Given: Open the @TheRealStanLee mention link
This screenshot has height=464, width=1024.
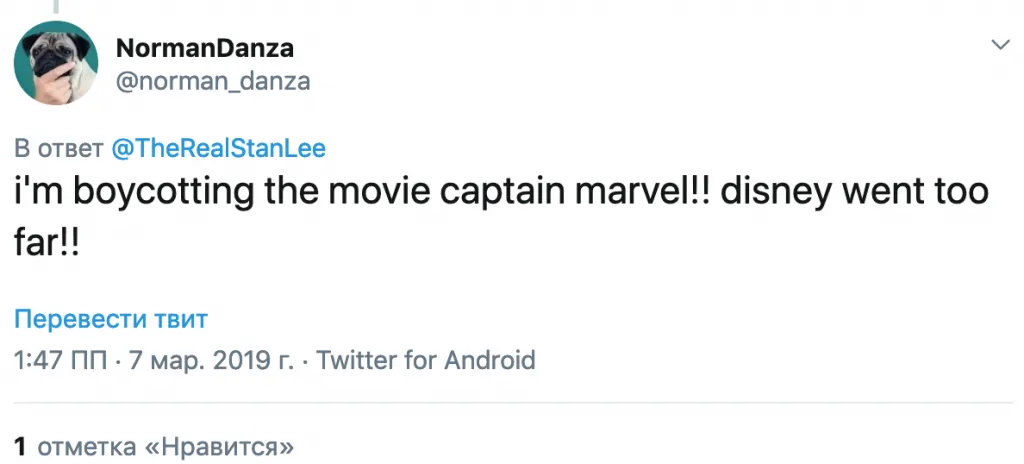Looking at the screenshot, I should 218,149.
